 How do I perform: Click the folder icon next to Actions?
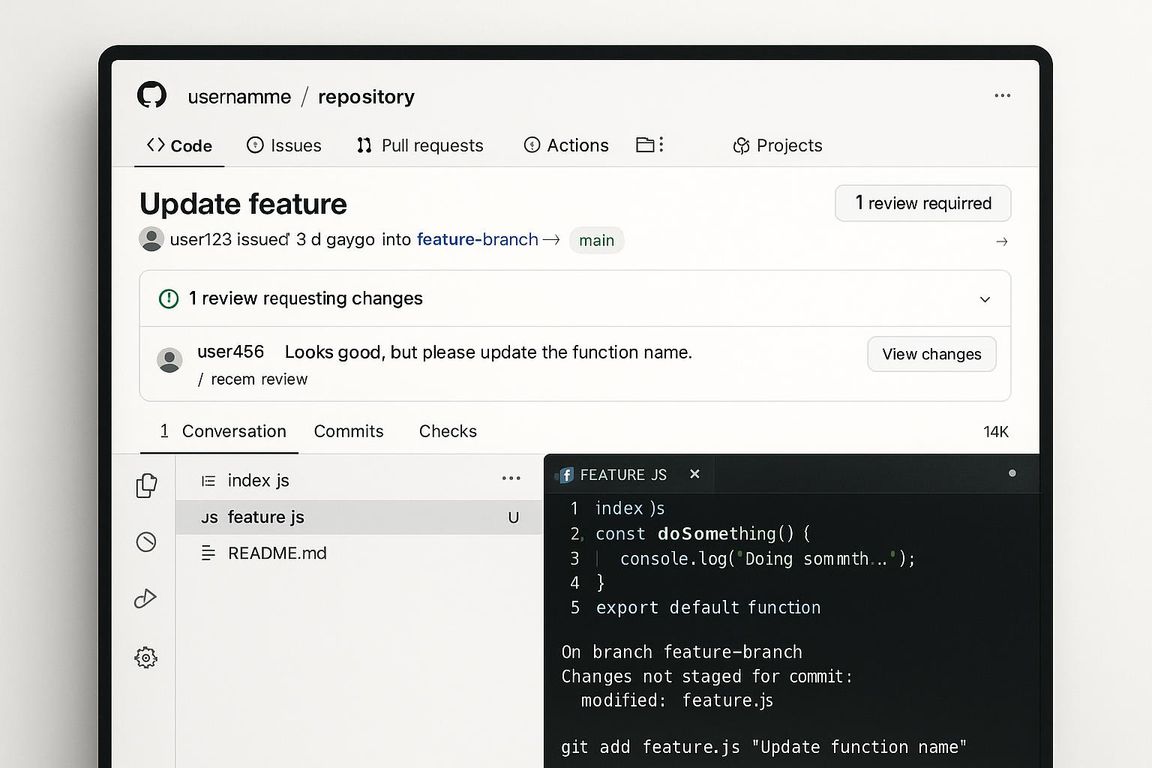click(x=644, y=144)
